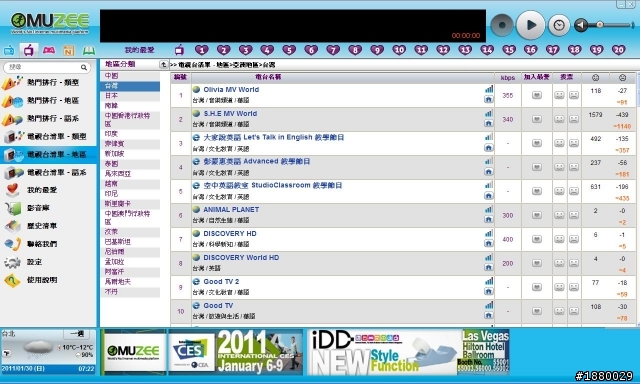Select favorite heart slot 10
Image resolution: width=640 pixels, height=384 pixels.
(399, 50)
